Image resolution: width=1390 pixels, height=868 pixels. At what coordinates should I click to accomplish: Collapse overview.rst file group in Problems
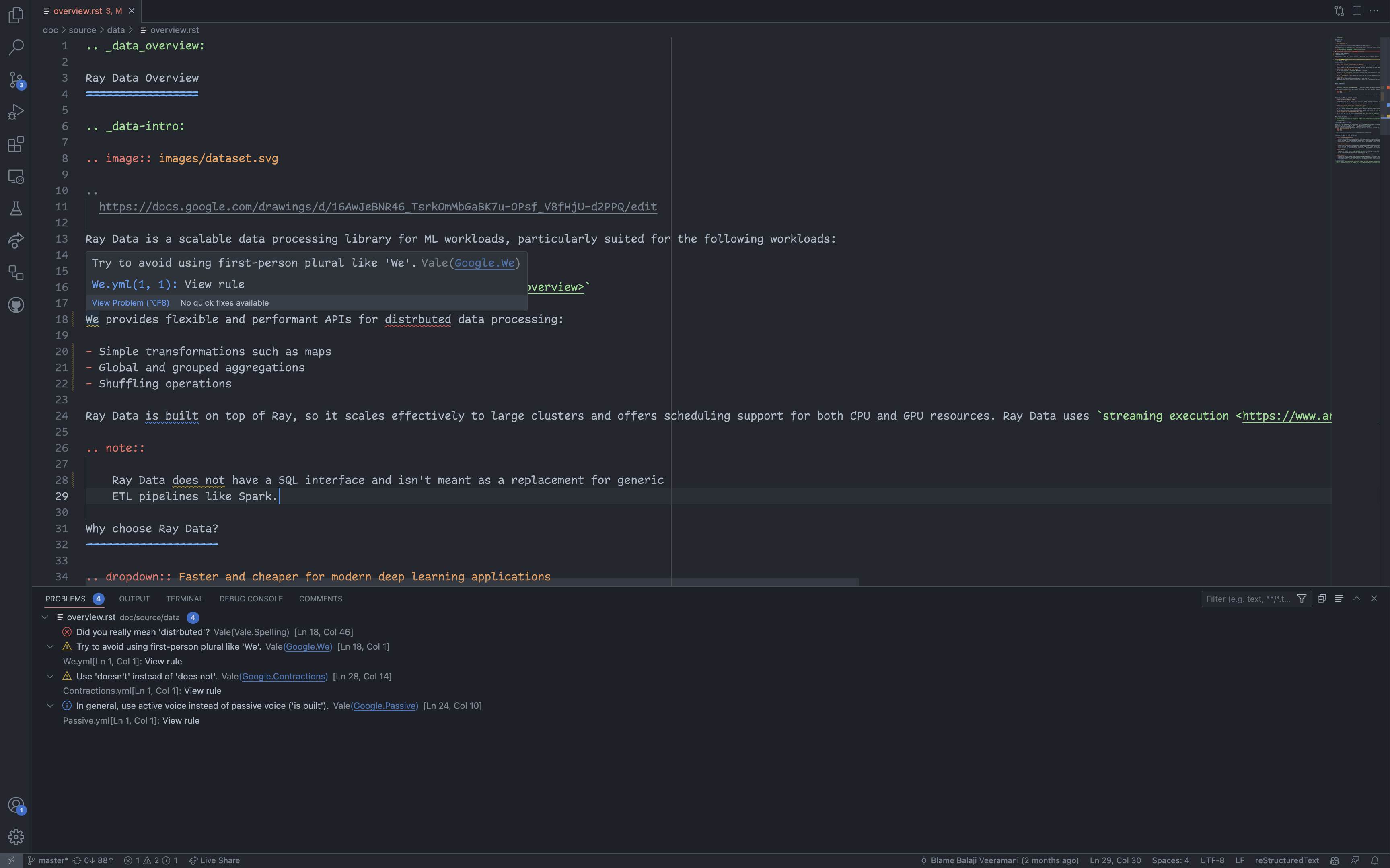(x=45, y=617)
